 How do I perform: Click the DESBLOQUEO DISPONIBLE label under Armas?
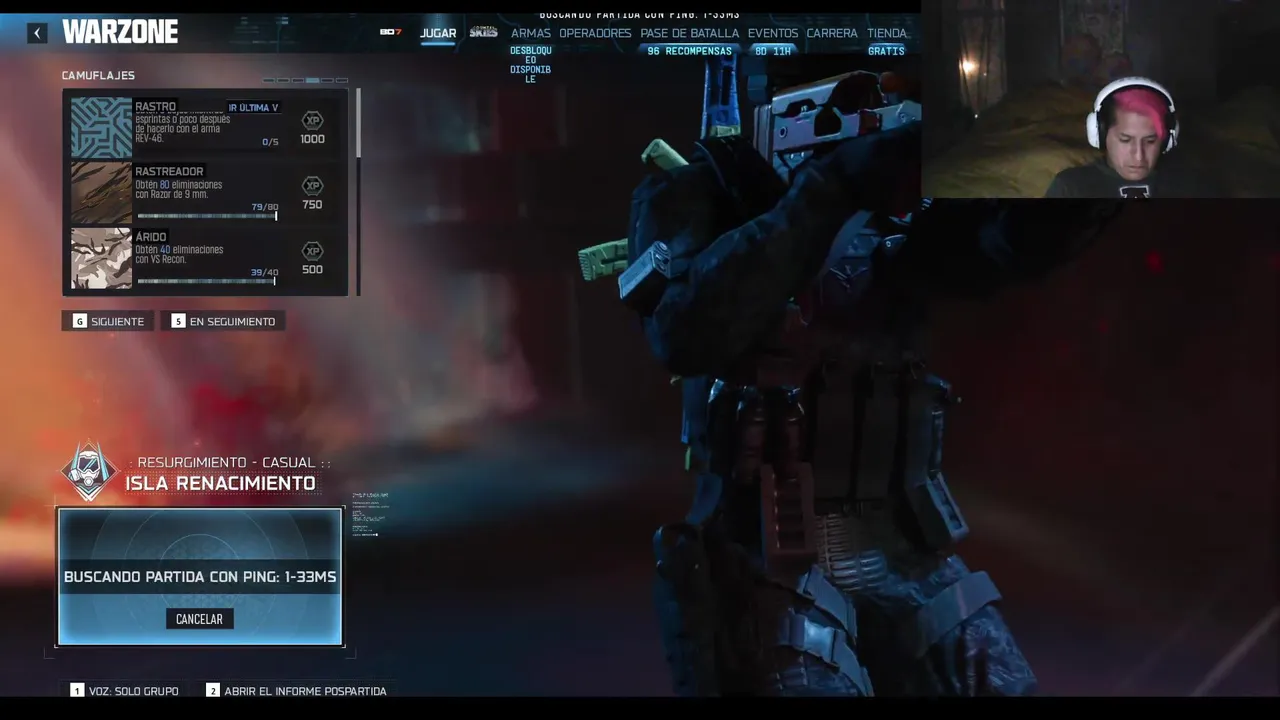pos(530,65)
